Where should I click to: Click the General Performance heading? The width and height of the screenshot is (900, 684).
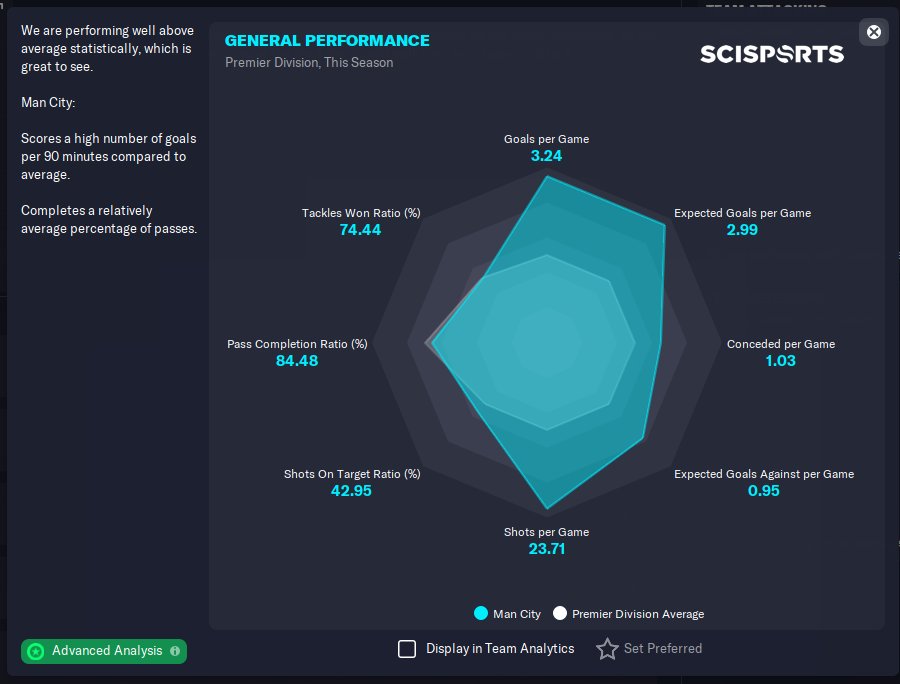coord(327,41)
